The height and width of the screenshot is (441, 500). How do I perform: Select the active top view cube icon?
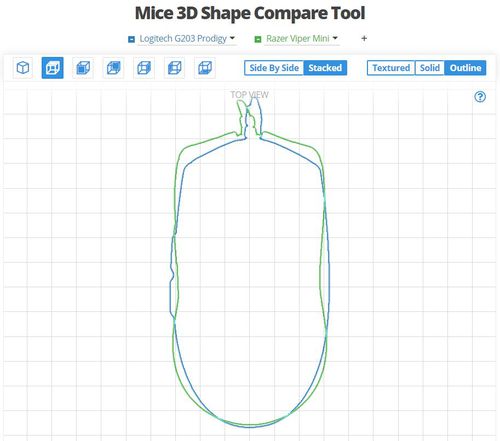tap(53, 68)
